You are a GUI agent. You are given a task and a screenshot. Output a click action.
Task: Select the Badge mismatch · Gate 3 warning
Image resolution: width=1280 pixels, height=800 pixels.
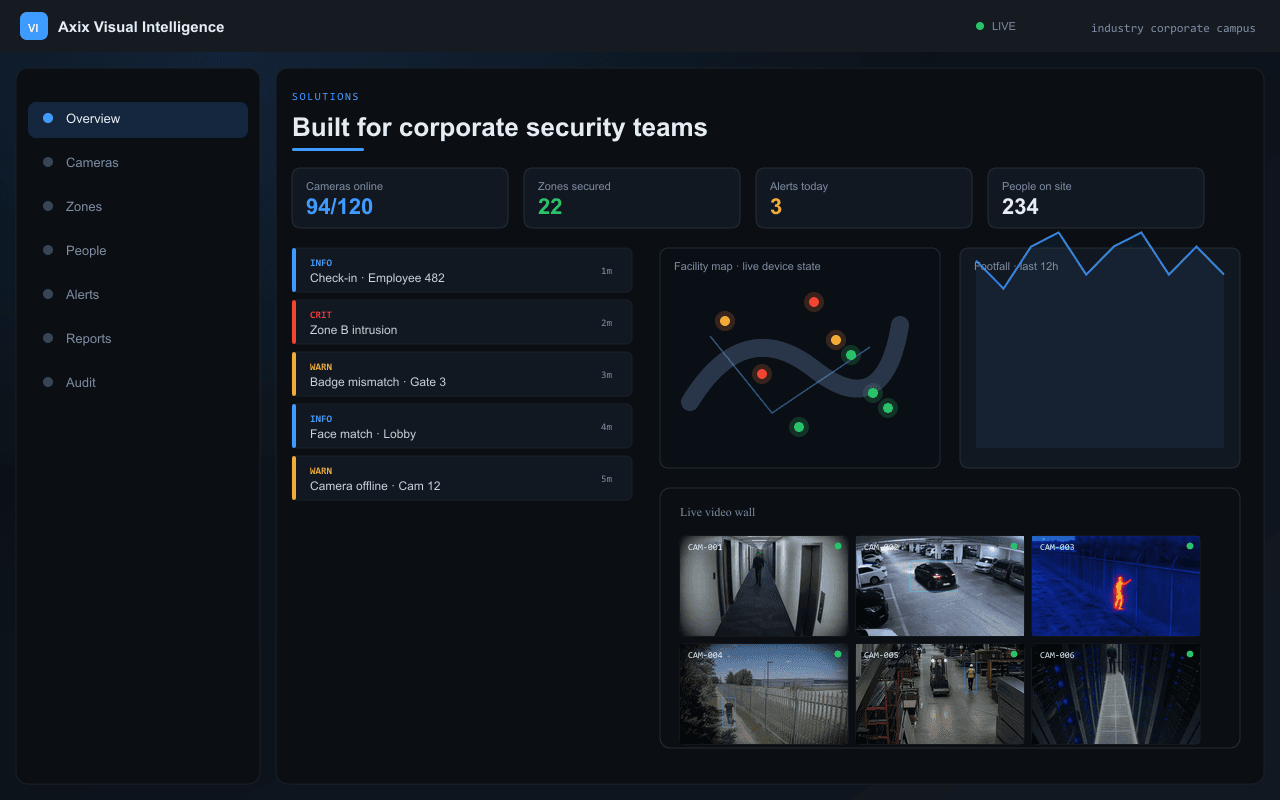click(462, 374)
